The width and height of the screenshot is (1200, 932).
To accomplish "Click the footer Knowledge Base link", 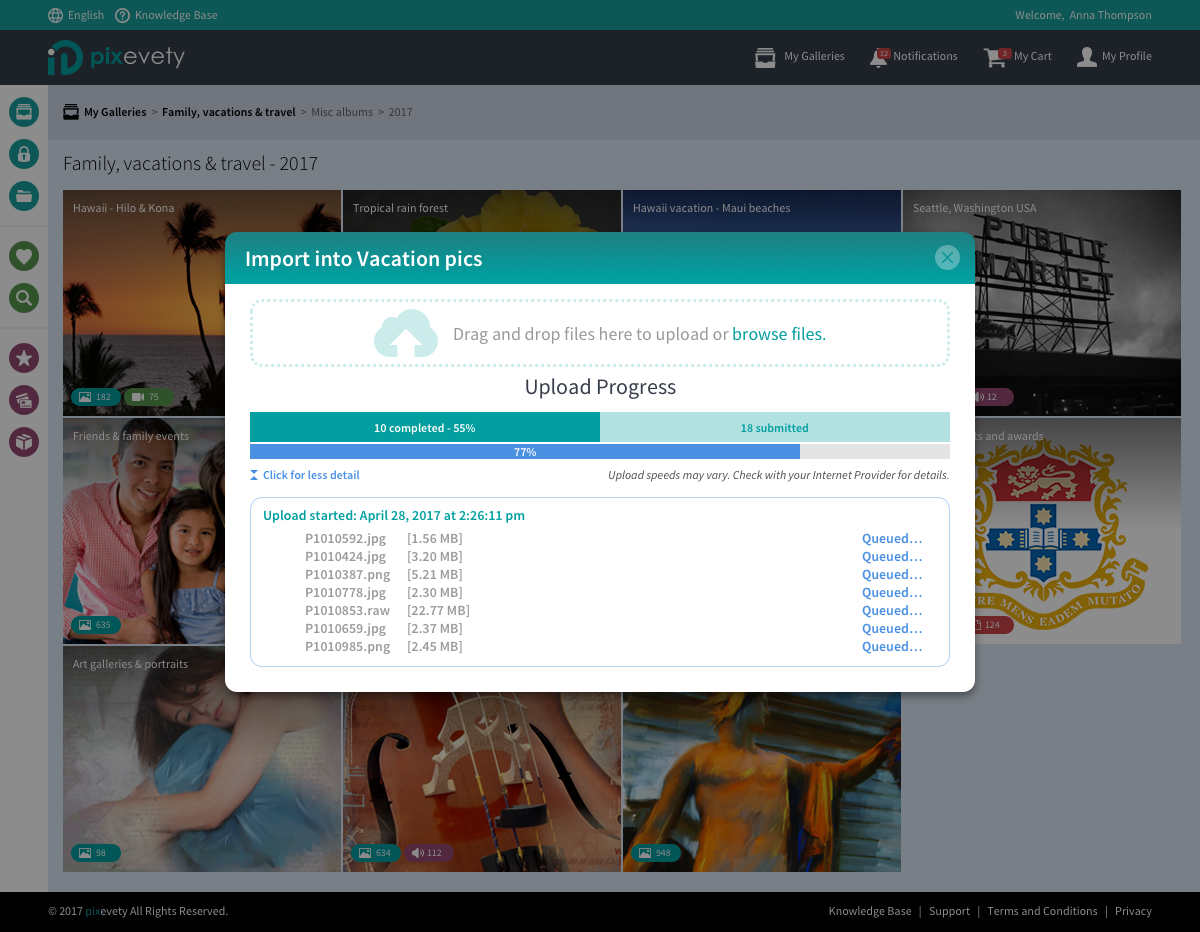I will [x=870, y=911].
